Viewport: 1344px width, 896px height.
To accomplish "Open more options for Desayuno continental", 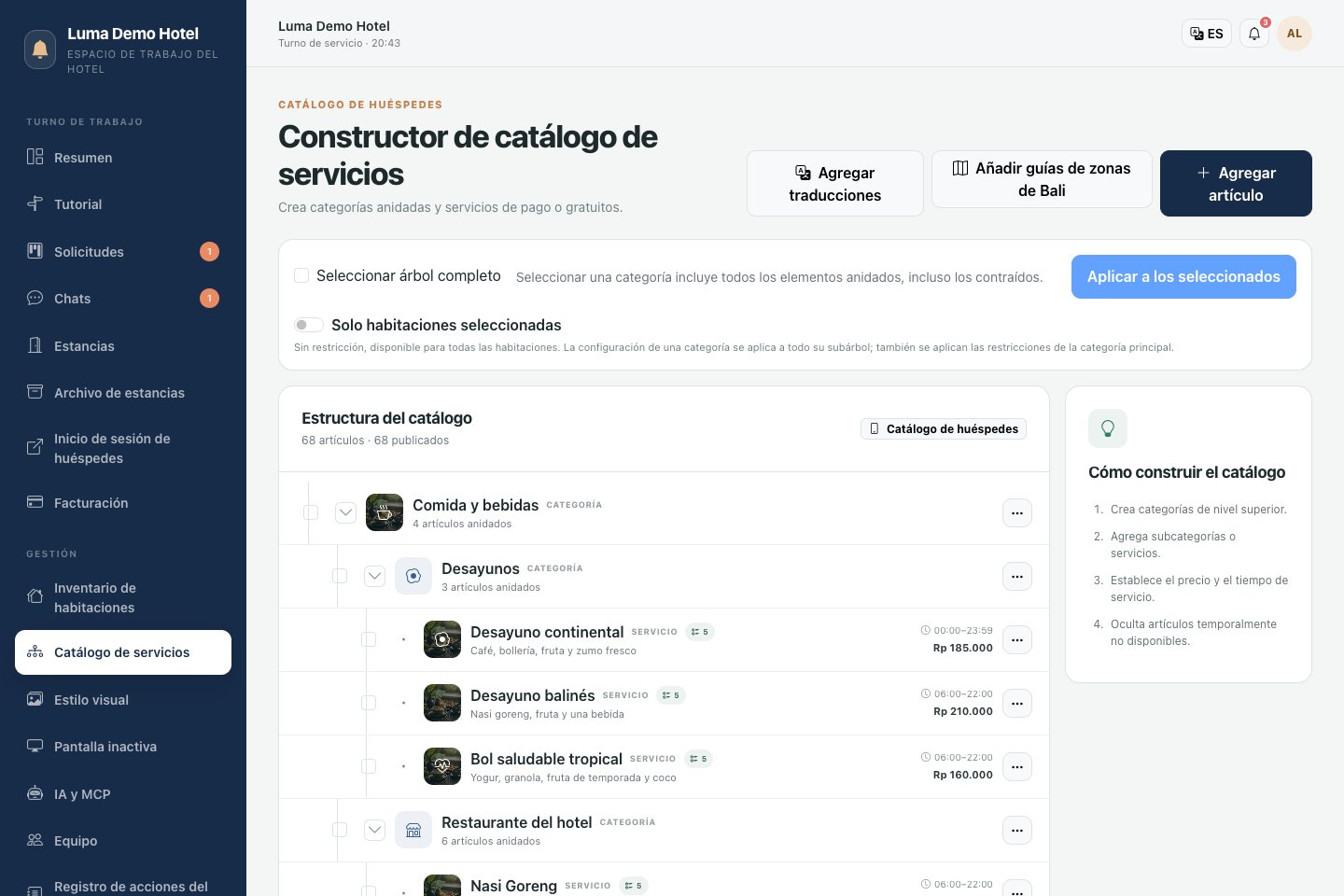I will coord(1017,640).
